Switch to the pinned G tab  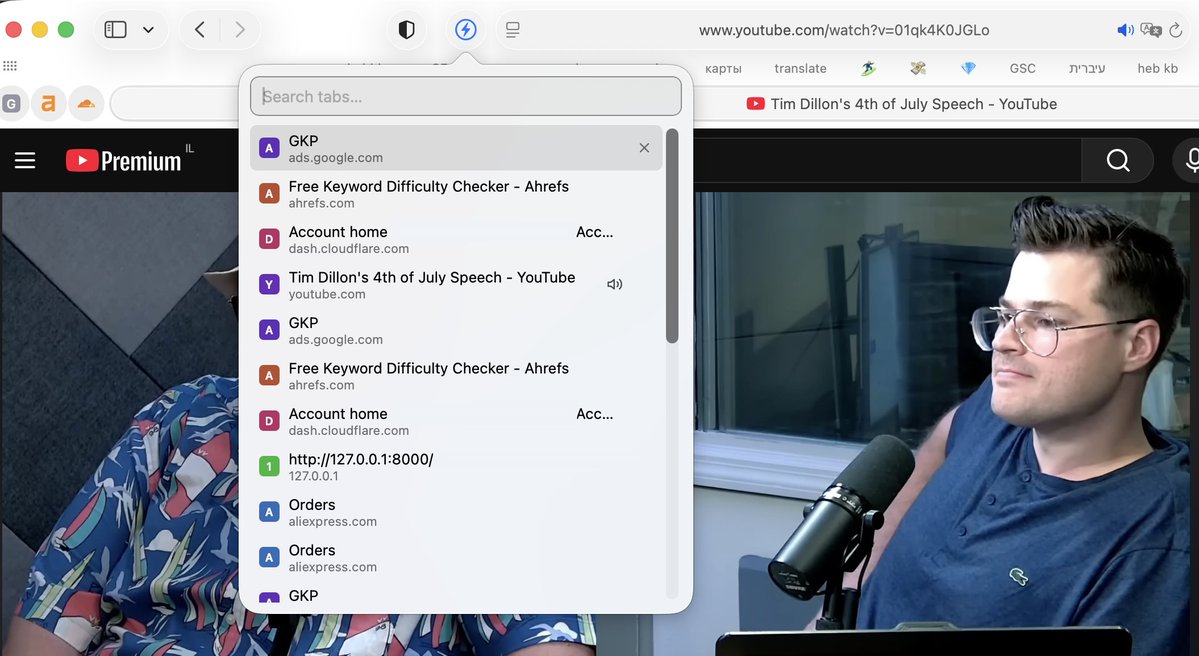click(x=11, y=104)
